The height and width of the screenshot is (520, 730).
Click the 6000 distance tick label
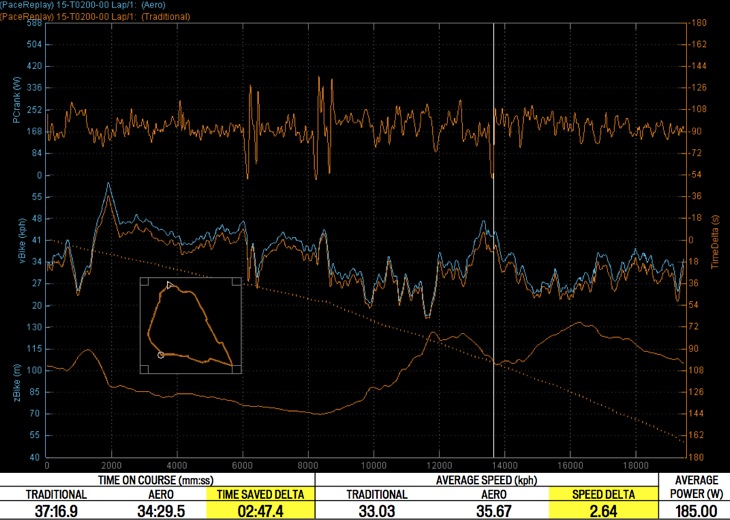coord(242,466)
